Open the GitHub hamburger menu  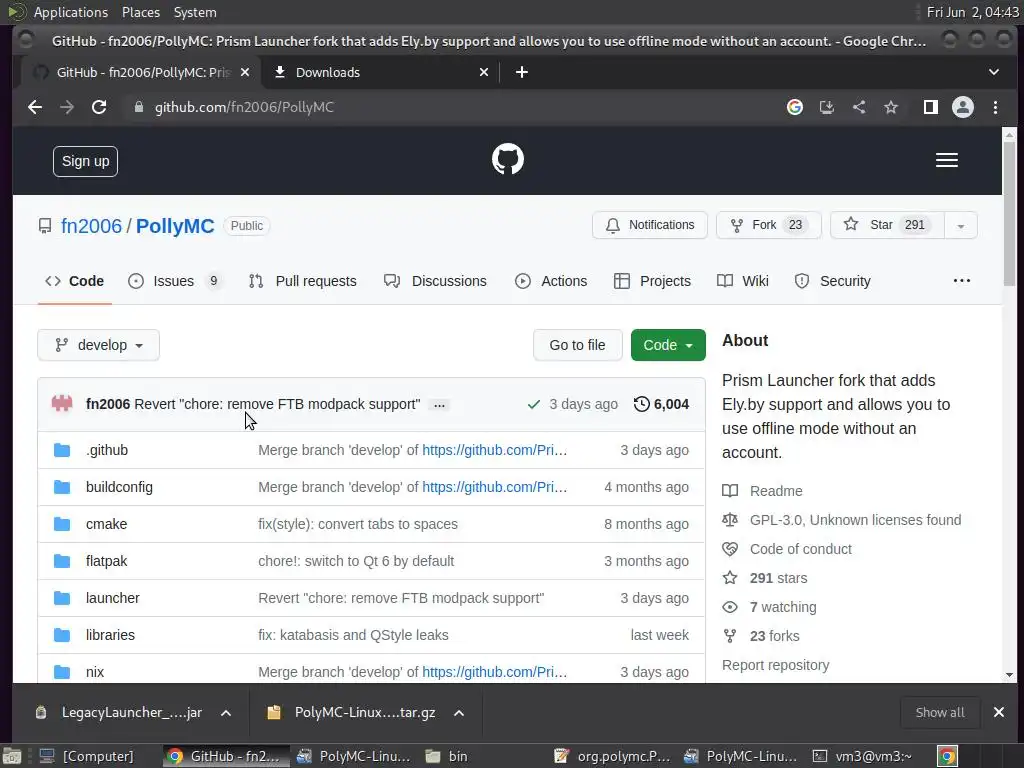tap(947, 160)
